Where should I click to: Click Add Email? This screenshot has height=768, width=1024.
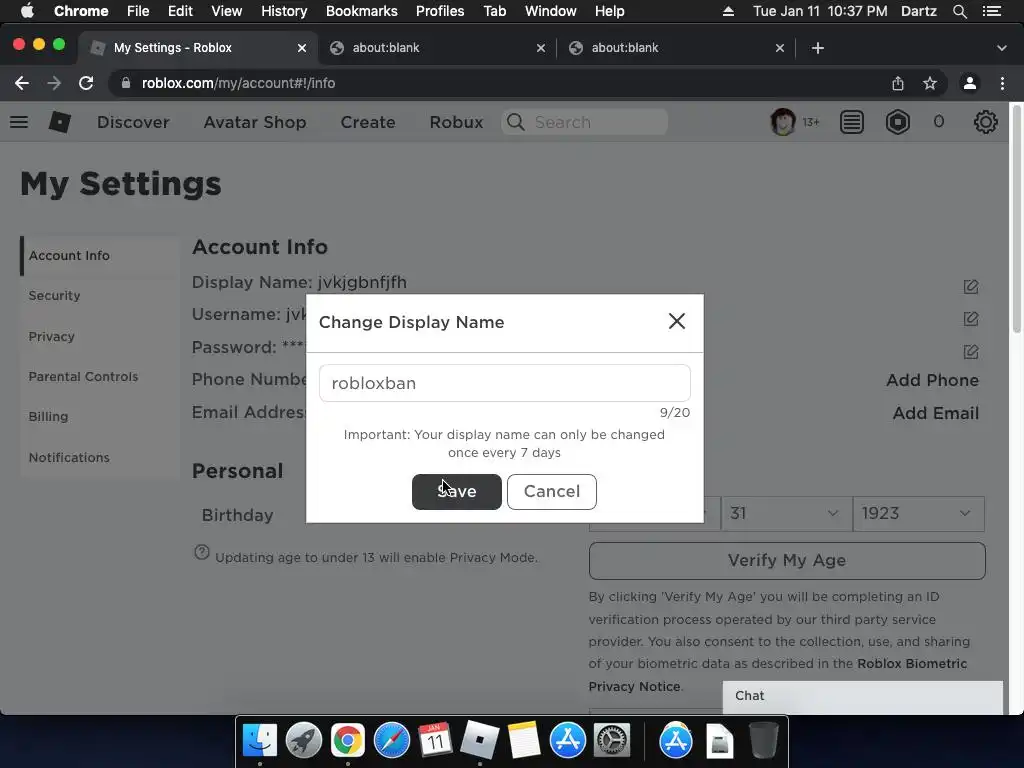pyautogui.click(x=935, y=413)
